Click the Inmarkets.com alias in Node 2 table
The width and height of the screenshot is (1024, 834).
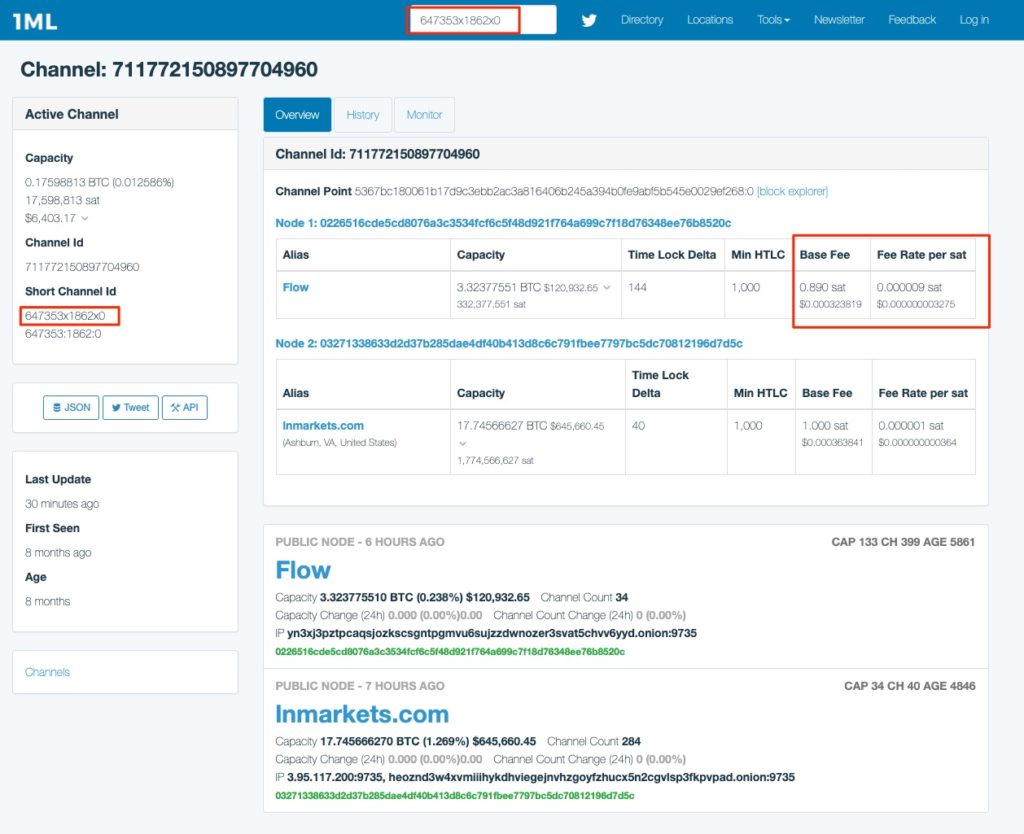tap(323, 426)
